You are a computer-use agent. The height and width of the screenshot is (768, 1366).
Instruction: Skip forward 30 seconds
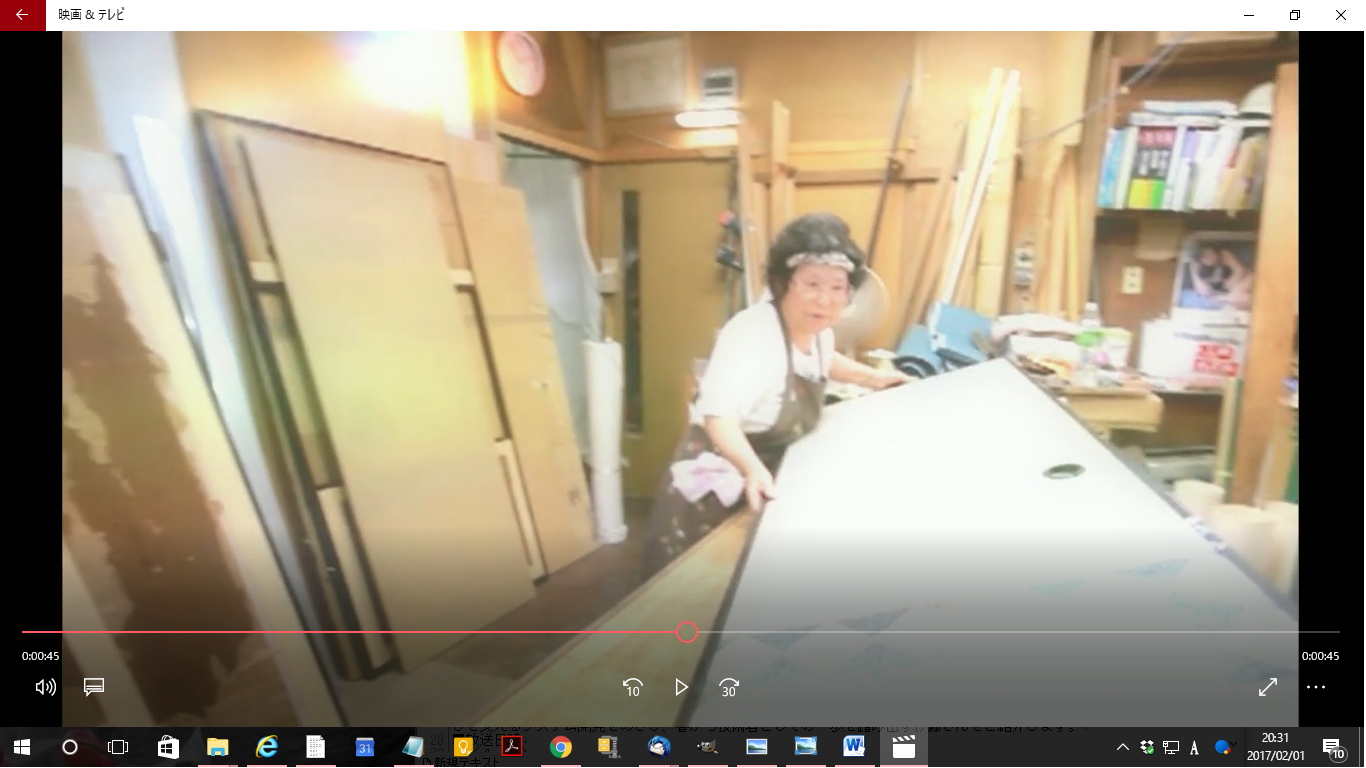tap(729, 687)
